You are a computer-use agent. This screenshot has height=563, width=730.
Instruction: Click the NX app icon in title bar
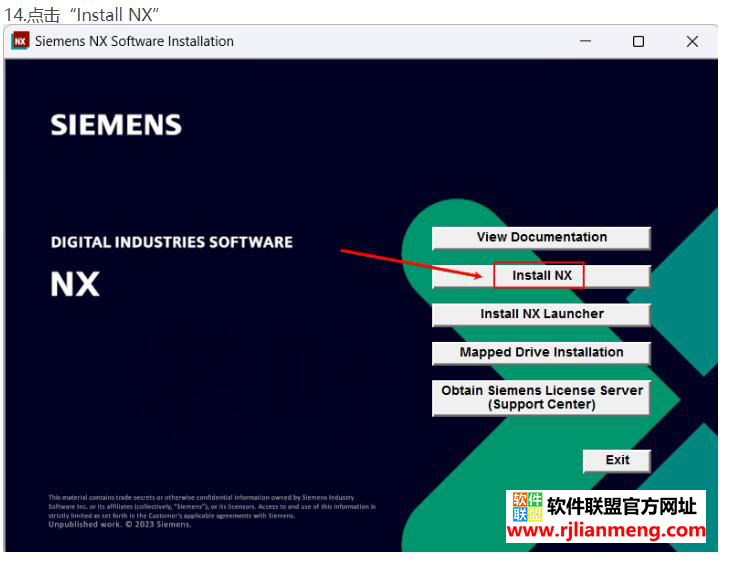pos(21,41)
